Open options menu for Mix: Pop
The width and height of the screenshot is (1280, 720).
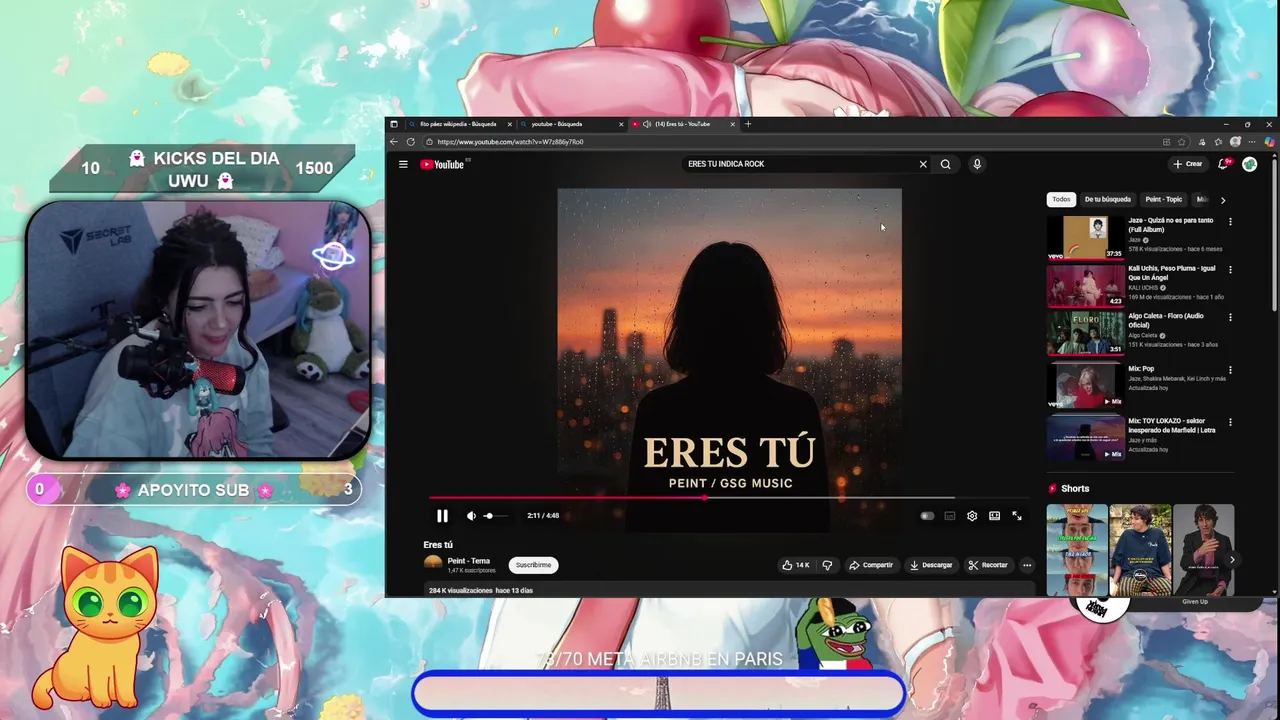click(x=1230, y=370)
